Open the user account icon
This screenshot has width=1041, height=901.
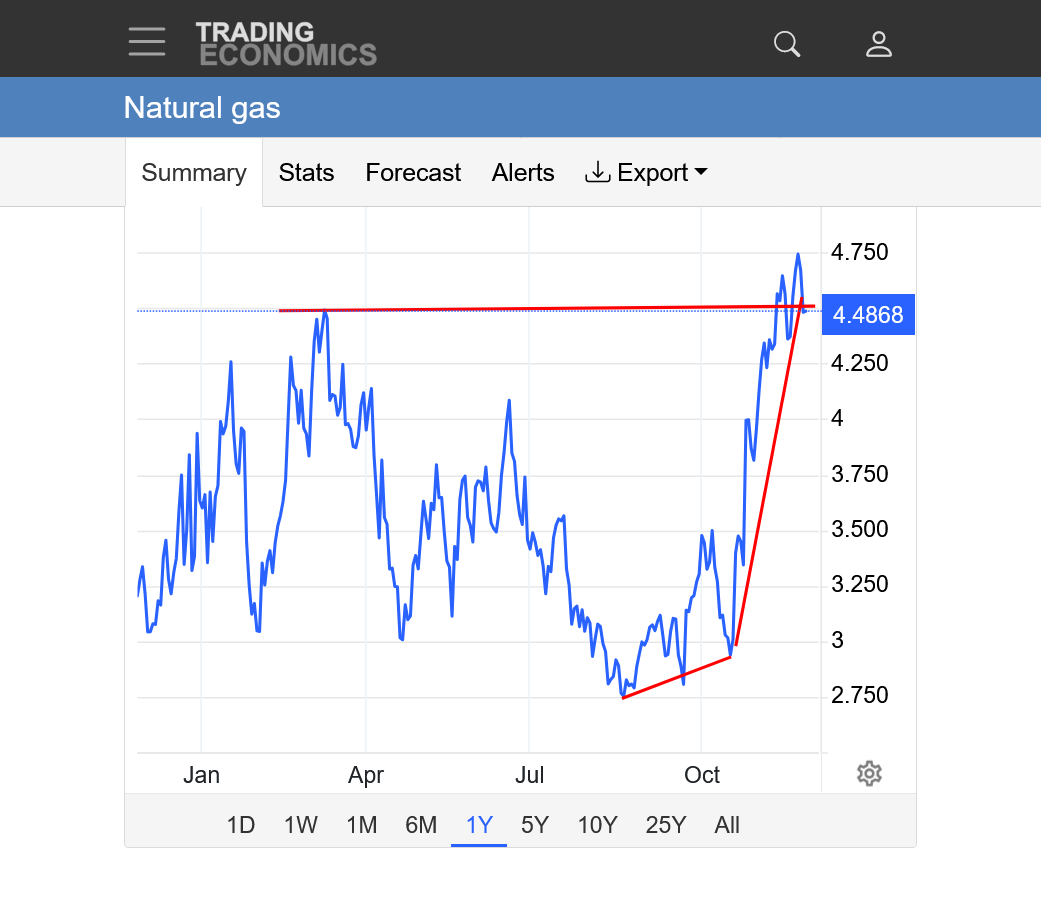878,44
